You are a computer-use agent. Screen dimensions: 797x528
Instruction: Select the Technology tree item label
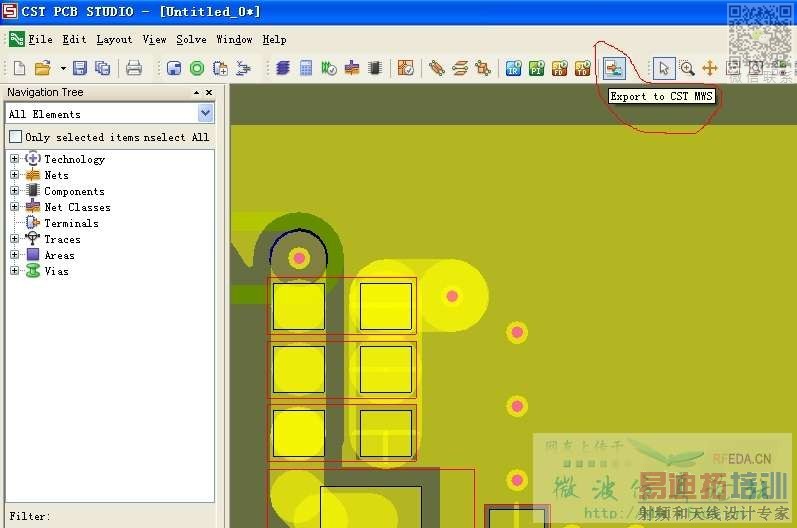(x=74, y=159)
